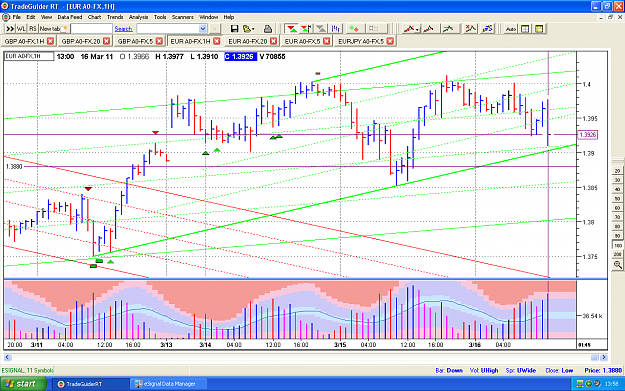The height and width of the screenshot is (391, 625).
Task: Click the horizontal scrollbar right arrow
Action: (x=604, y=358)
